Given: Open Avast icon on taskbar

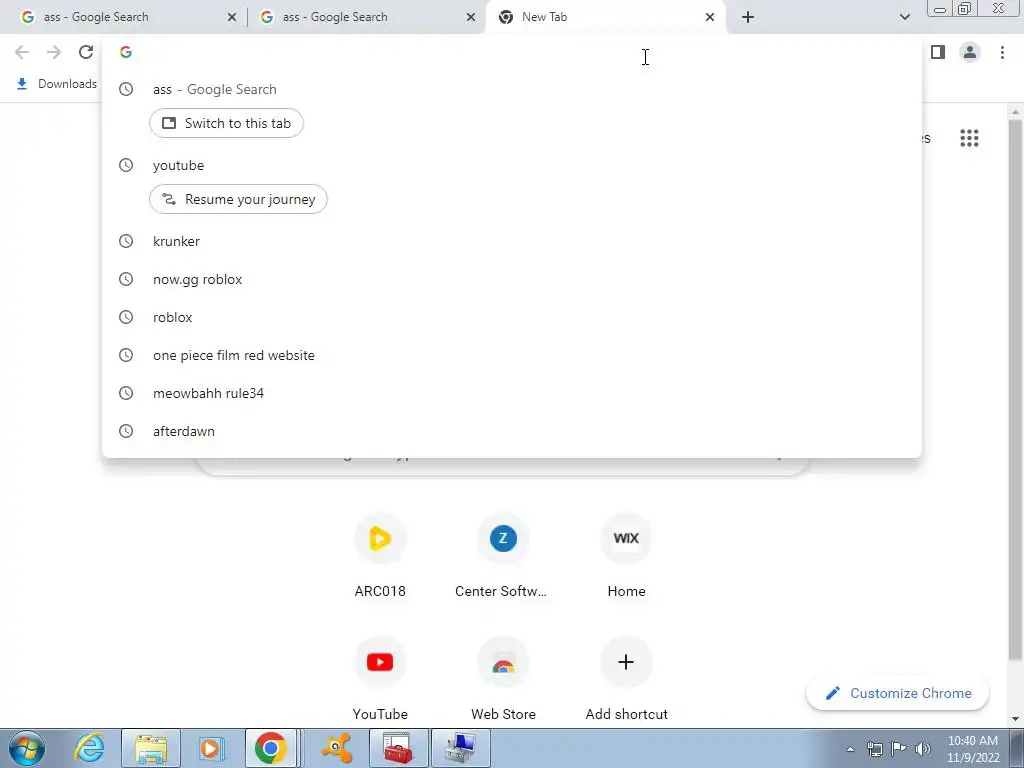Looking at the screenshot, I should [x=336, y=748].
